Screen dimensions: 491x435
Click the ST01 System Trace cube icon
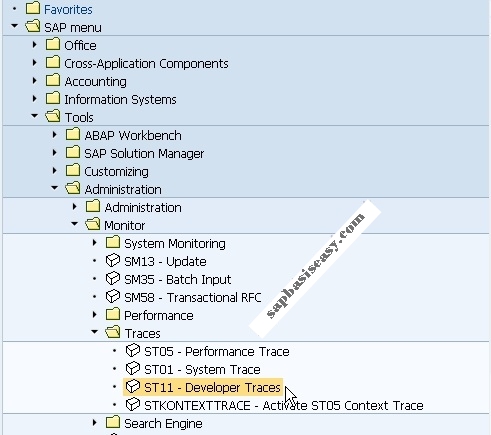tap(133, 368)
